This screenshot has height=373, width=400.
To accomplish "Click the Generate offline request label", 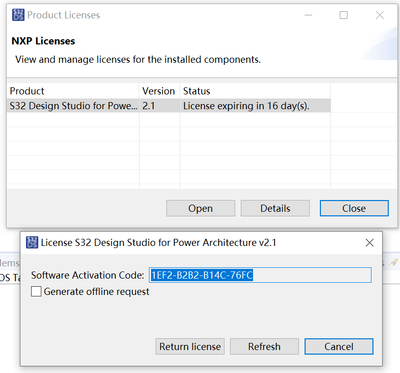I will click(96, 292).
